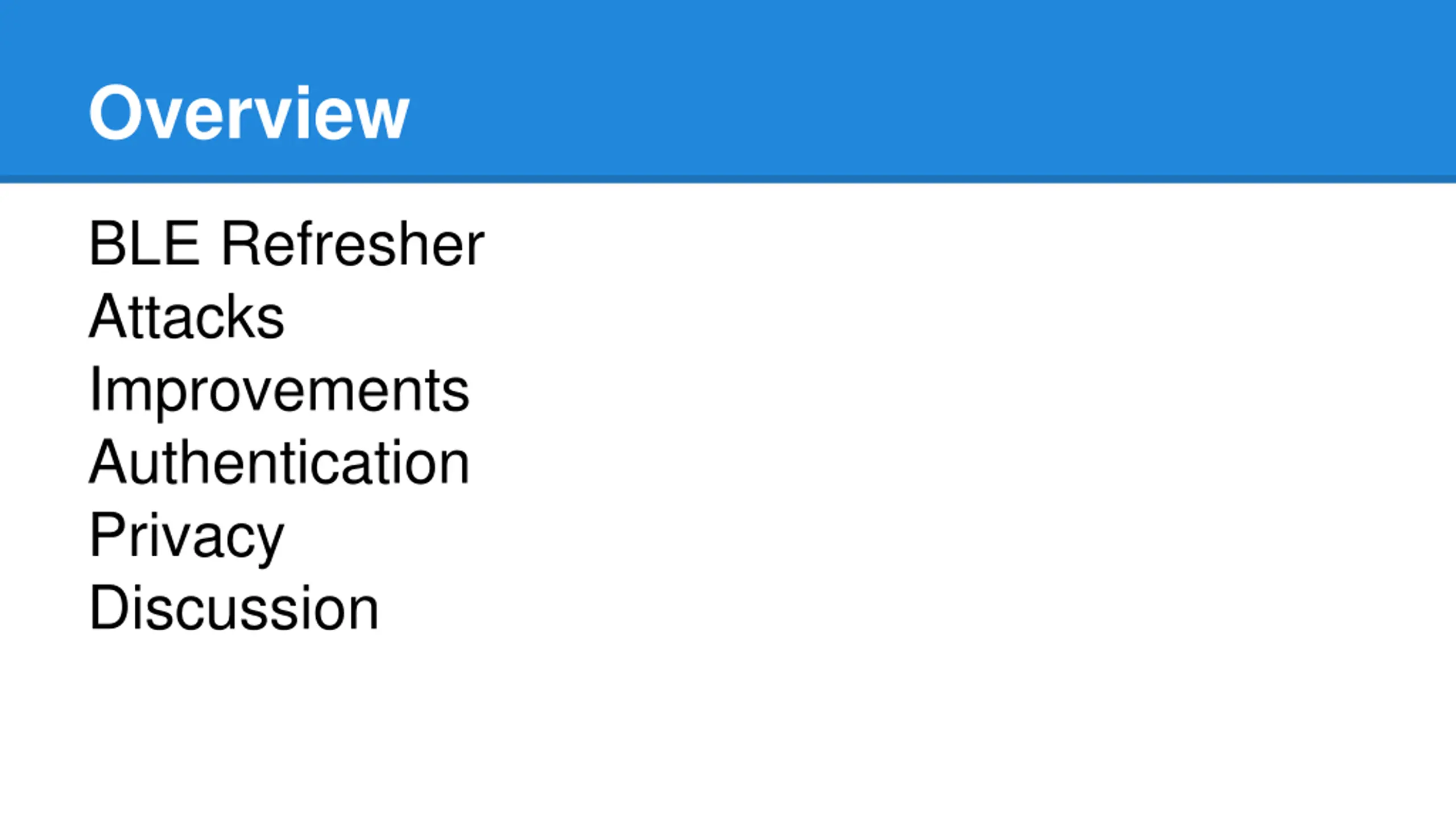Select the Improvements agenda item
This screenshot has height=819, width=1456.
pyautogui.click(x=279, y=391)
